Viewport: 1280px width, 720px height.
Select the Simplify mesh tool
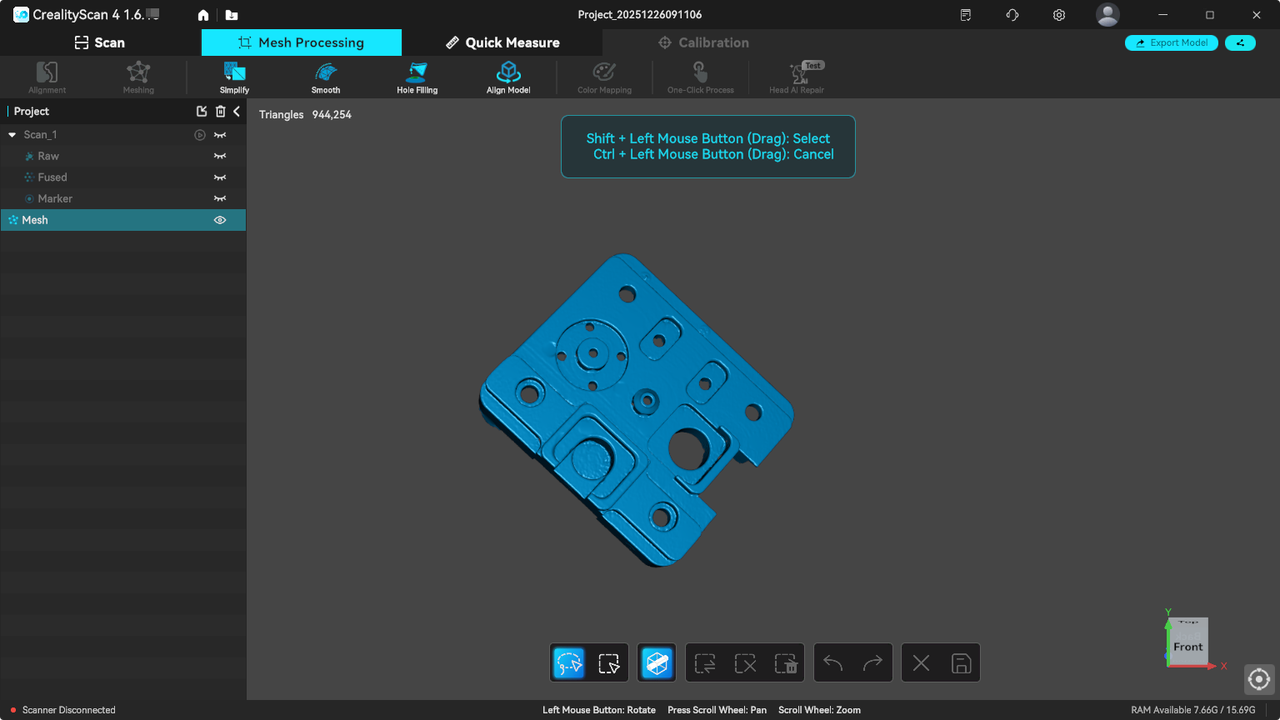[234, 76]
